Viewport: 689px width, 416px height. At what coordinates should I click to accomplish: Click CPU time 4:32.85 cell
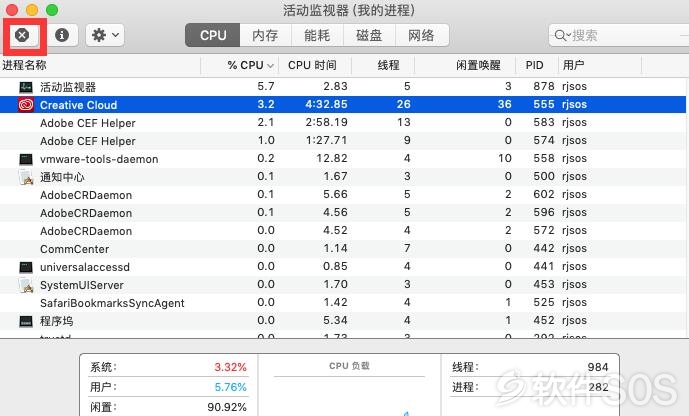[x=326, y=104]
